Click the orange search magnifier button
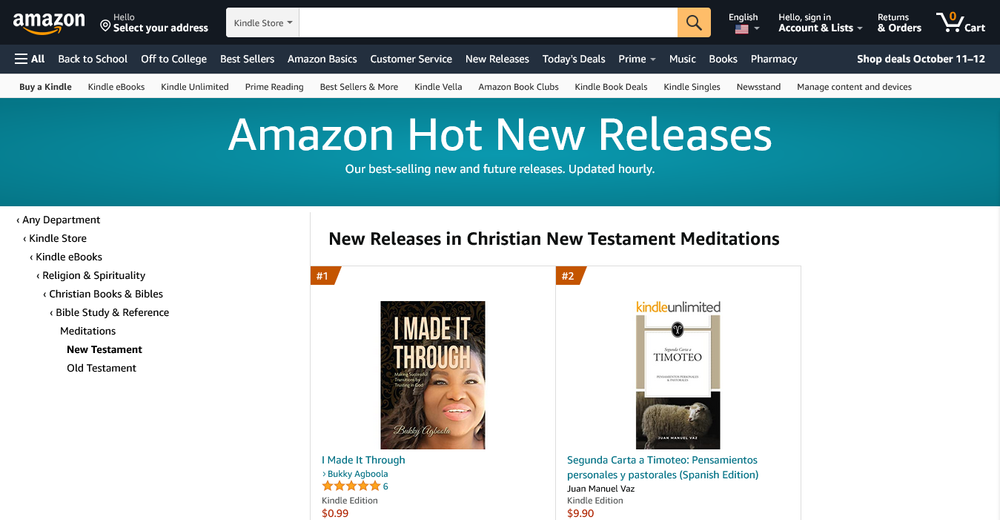This screenshot has width=1000, height=520. click(x=694, y=23)
